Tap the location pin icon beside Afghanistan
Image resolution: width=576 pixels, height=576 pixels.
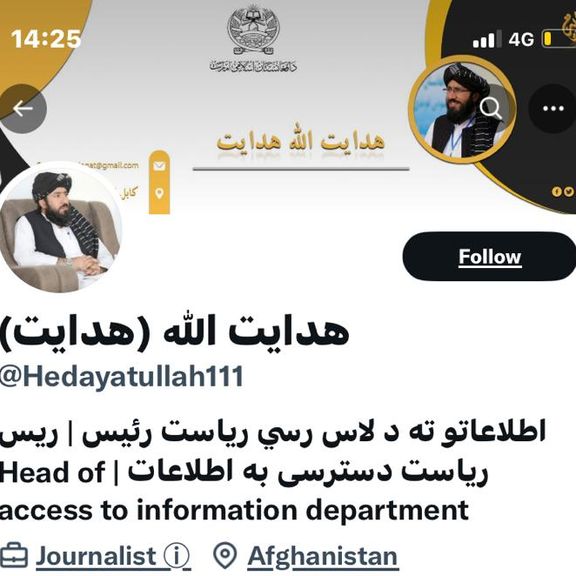pyautogui.click(x=225, y=556)
